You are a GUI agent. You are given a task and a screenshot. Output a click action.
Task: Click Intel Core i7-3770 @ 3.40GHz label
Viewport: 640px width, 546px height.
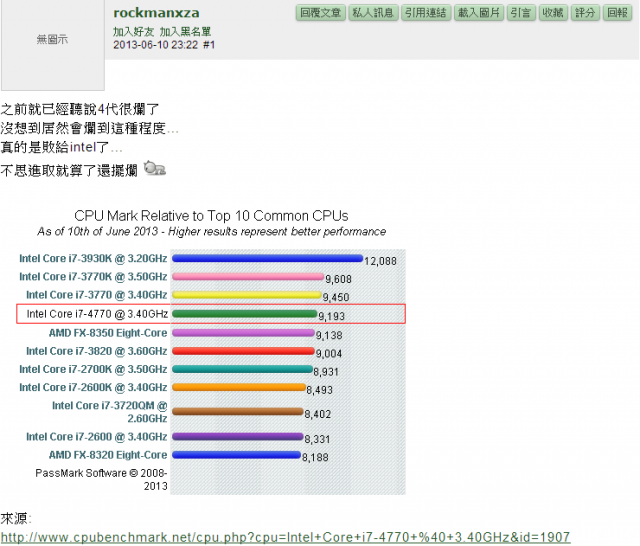97,295
